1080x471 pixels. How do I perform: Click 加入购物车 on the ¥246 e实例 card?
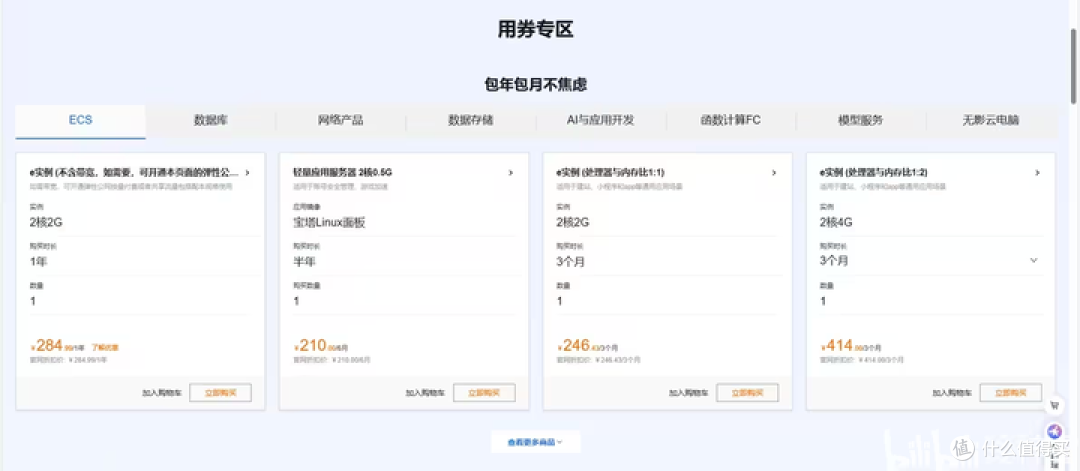(688, 392)
